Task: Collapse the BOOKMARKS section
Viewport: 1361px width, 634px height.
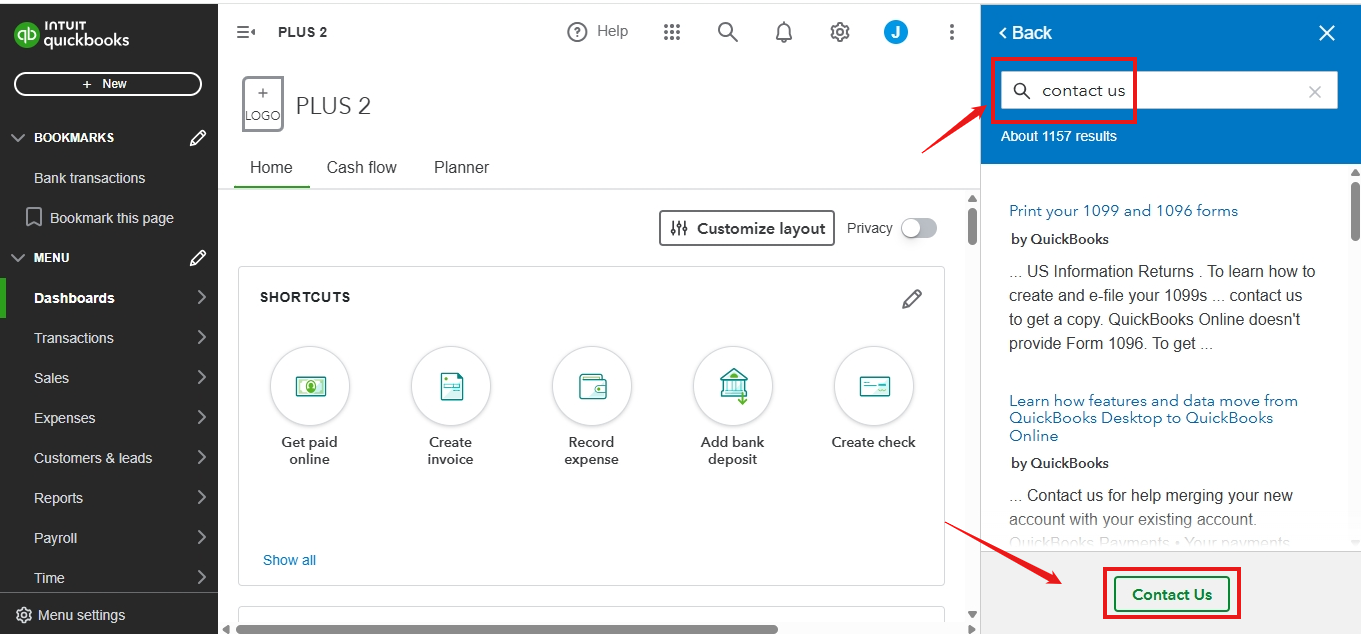Action: point(18,138)
